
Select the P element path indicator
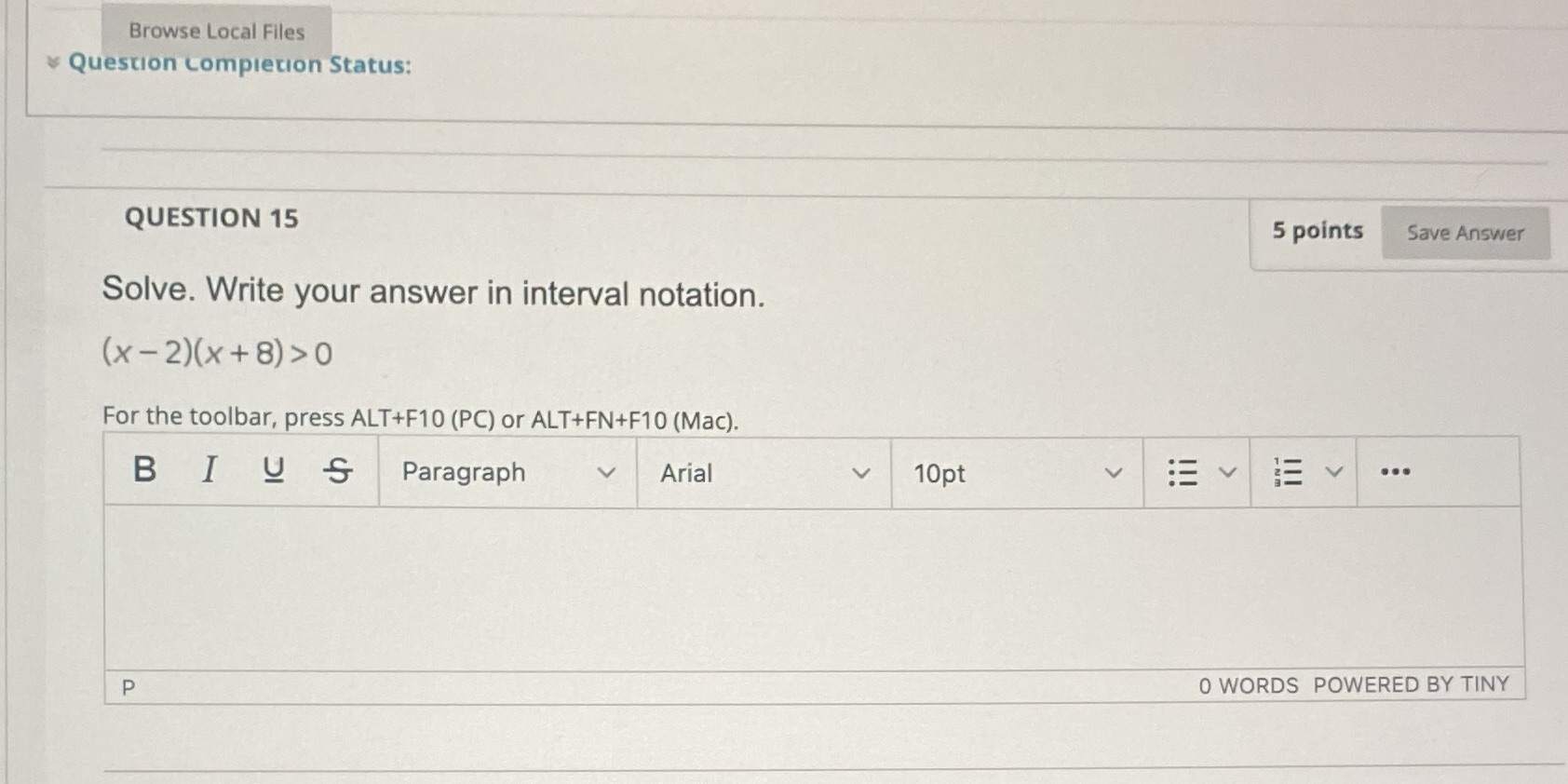click(129, 686)
